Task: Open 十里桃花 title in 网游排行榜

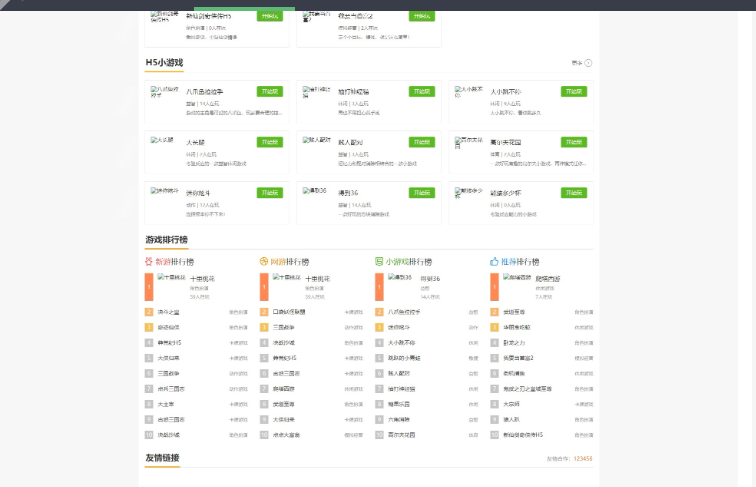Action: pos(317,279)
